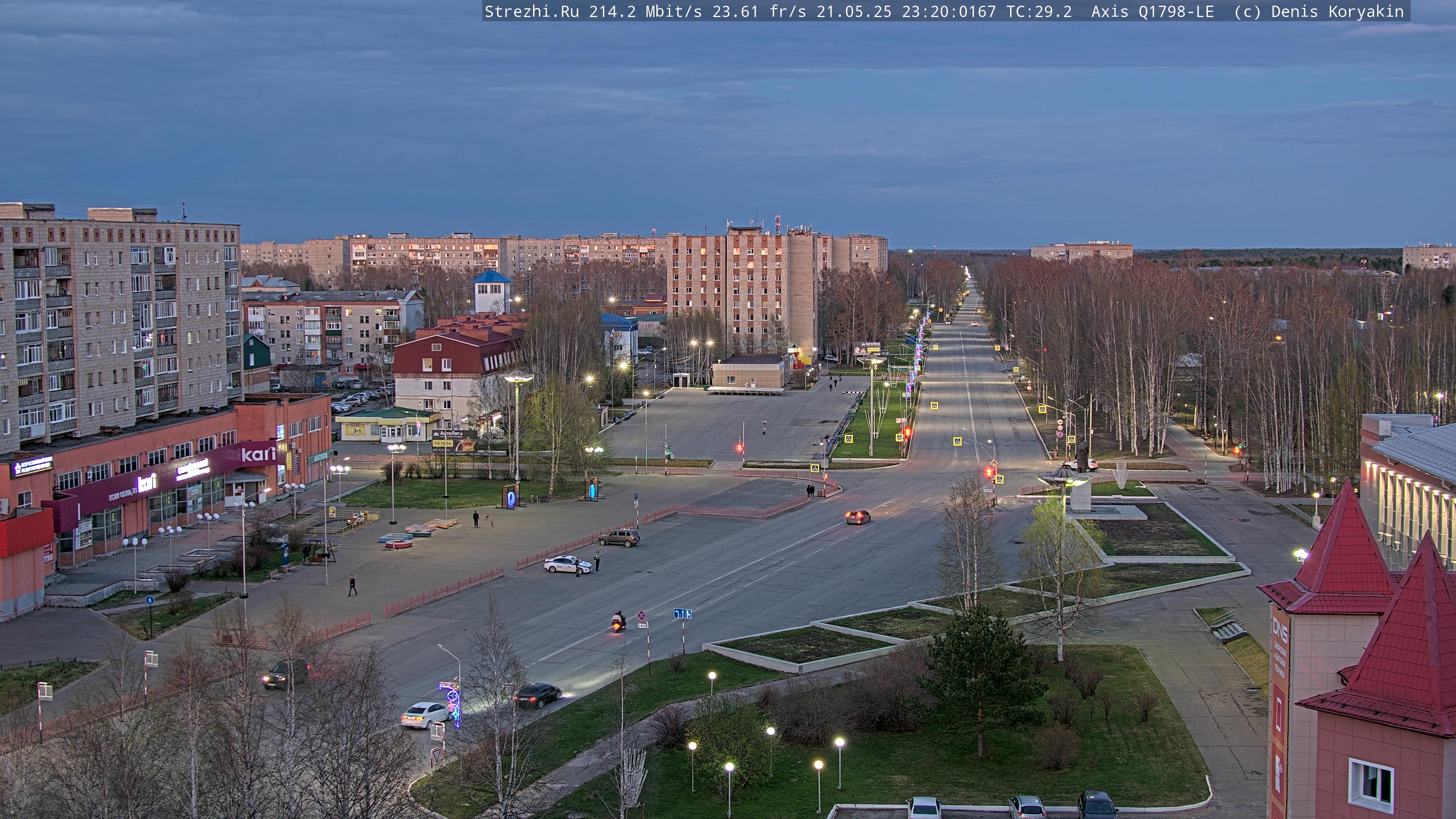Screen dimensions: 1456x819
Task: Click the vertical "DNS" sign on the red-roofed building
Action: pos(1280,631)
